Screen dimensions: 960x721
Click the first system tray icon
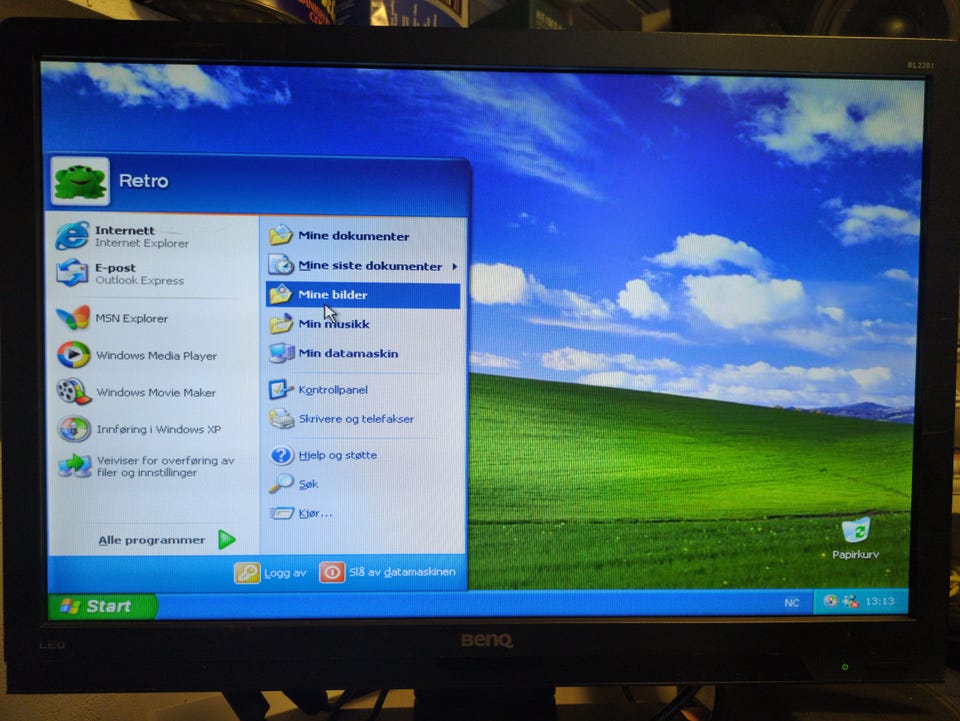(831, 601)
